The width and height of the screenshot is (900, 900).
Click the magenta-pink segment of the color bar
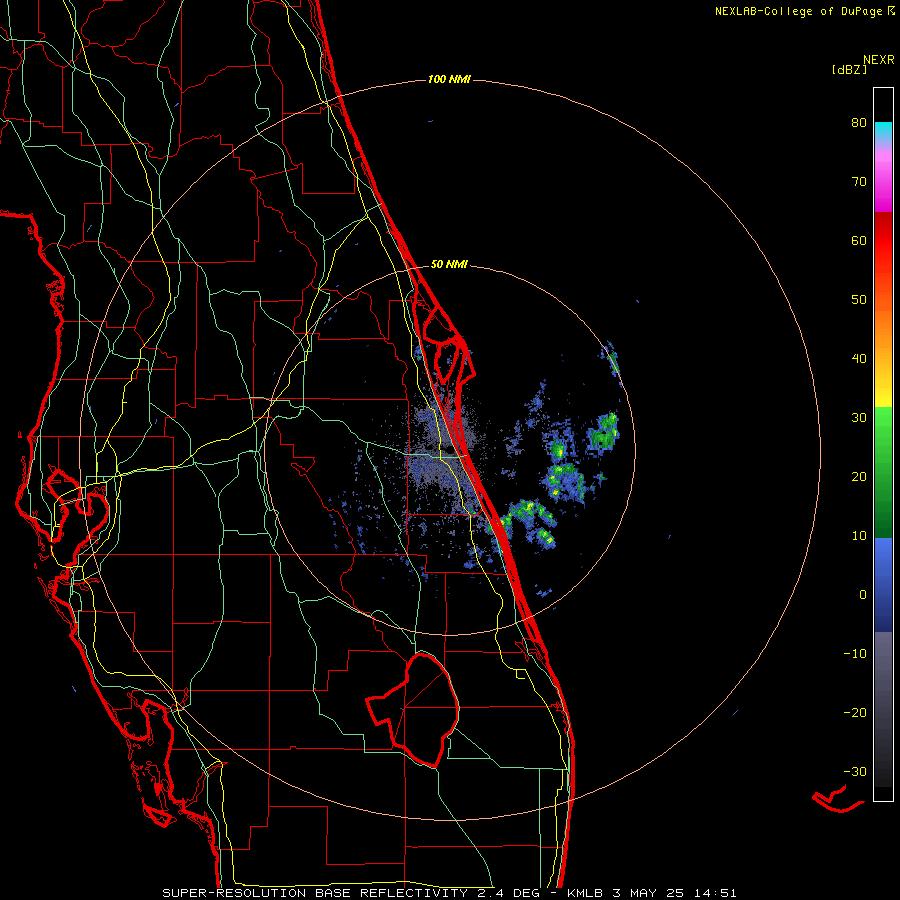coord(883,184)
